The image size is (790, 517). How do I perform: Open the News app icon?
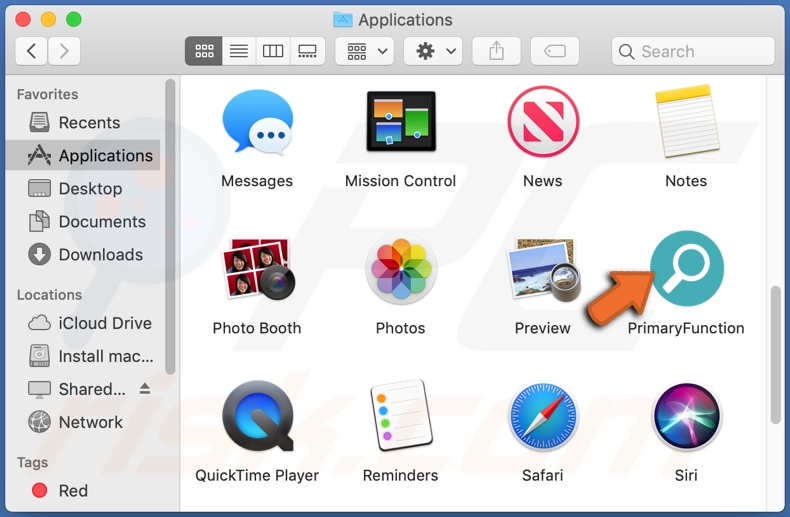point(543,121)
